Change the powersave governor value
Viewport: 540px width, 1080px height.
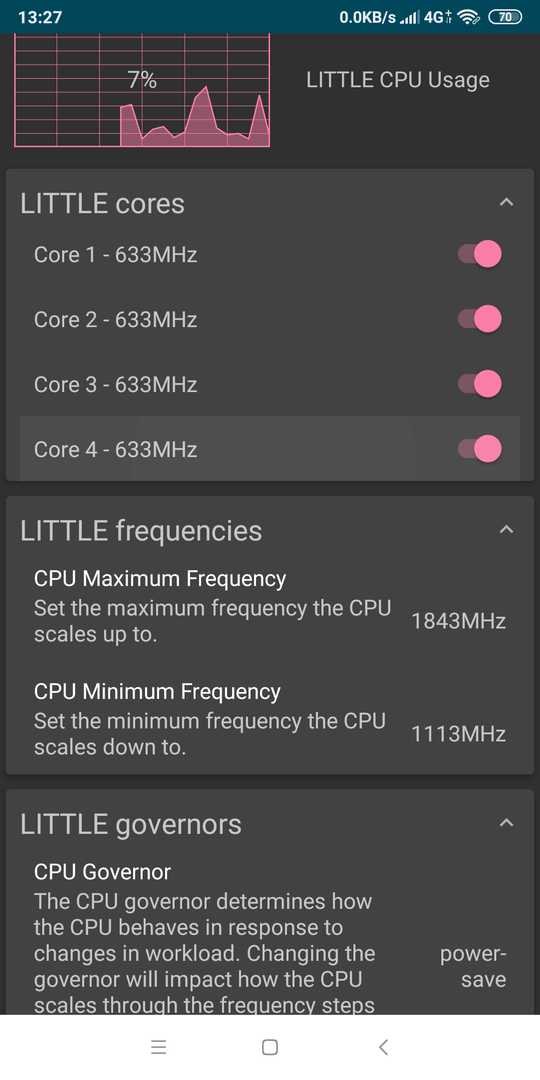tap(472, 967)
